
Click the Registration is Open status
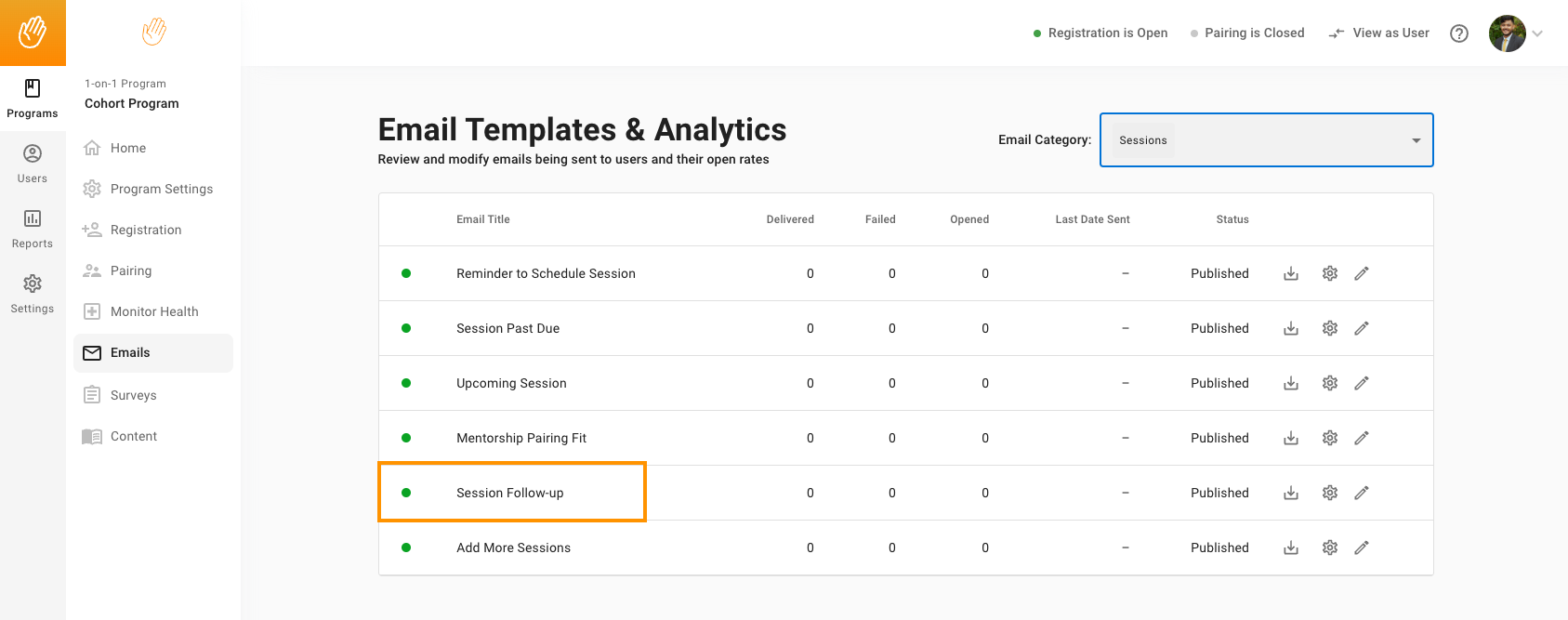pos(1100,33)
